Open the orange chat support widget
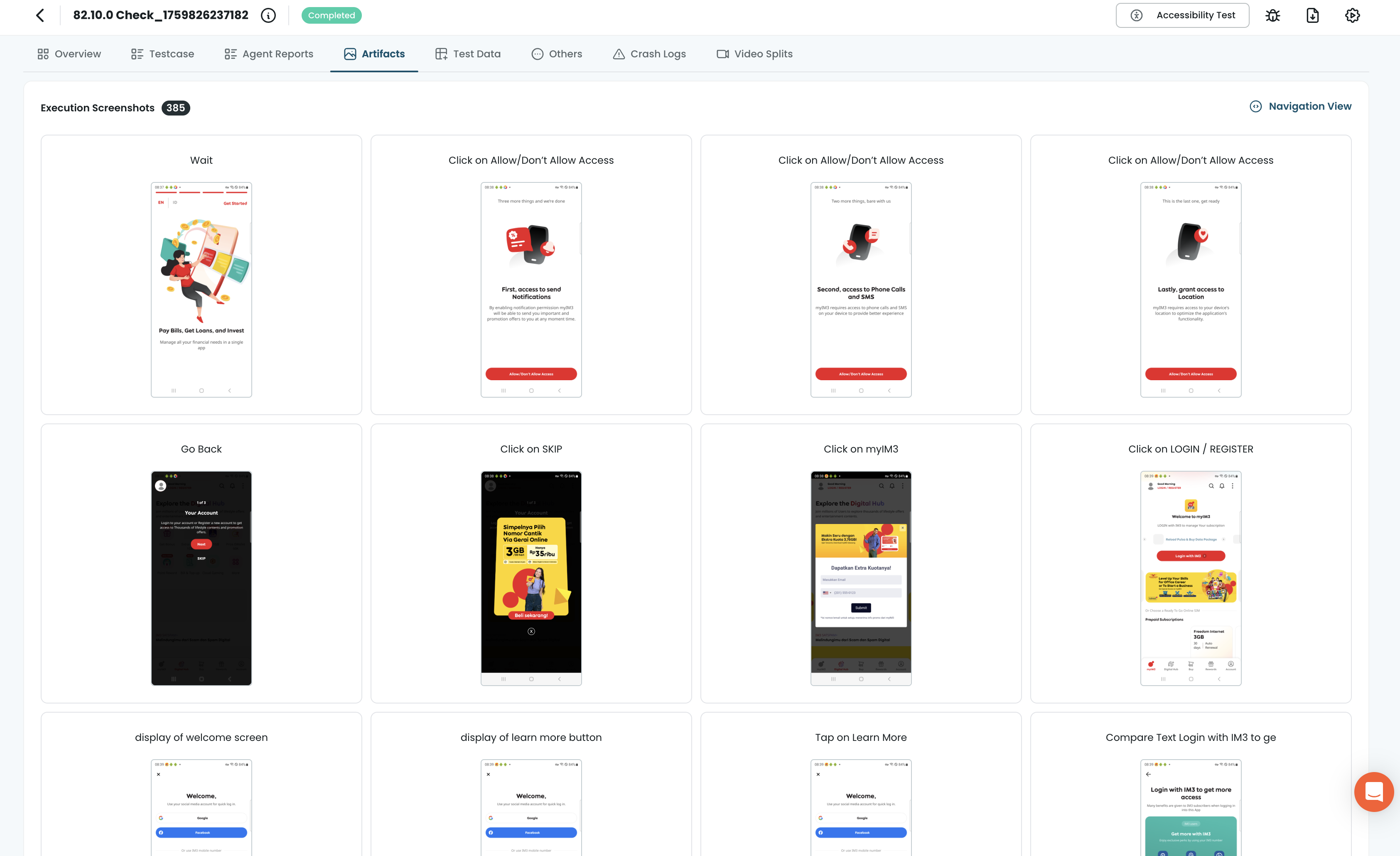The height and width of the screenshot is (856, 1400). pyautogui.click(x=1373, y=791)
